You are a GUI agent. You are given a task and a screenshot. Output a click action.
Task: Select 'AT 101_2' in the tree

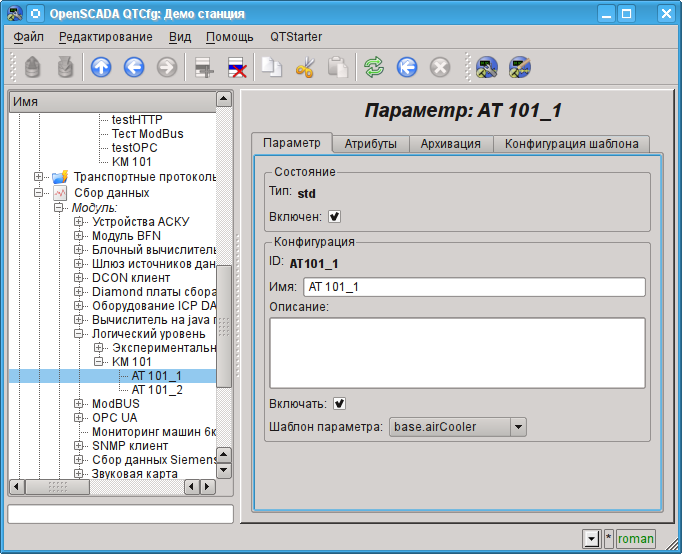(157, 390)
